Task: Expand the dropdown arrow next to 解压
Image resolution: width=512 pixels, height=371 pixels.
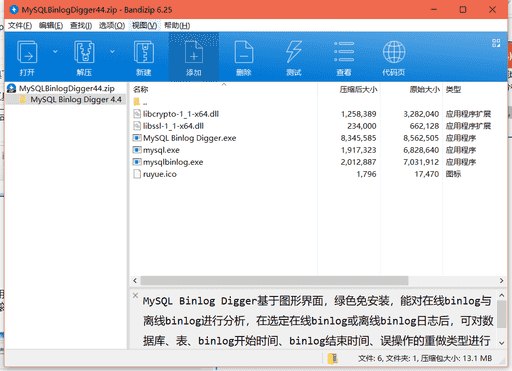Action: tap(112, 51)
